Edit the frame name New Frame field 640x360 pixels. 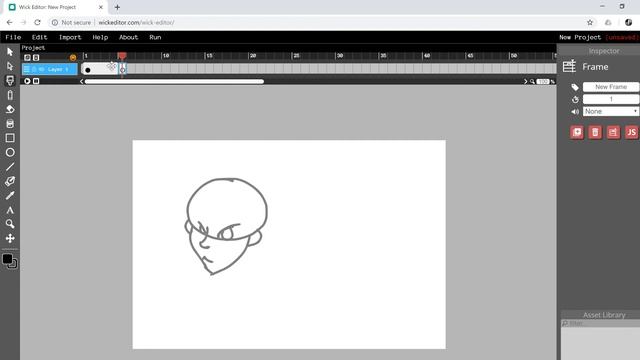(x=611, y=87)
